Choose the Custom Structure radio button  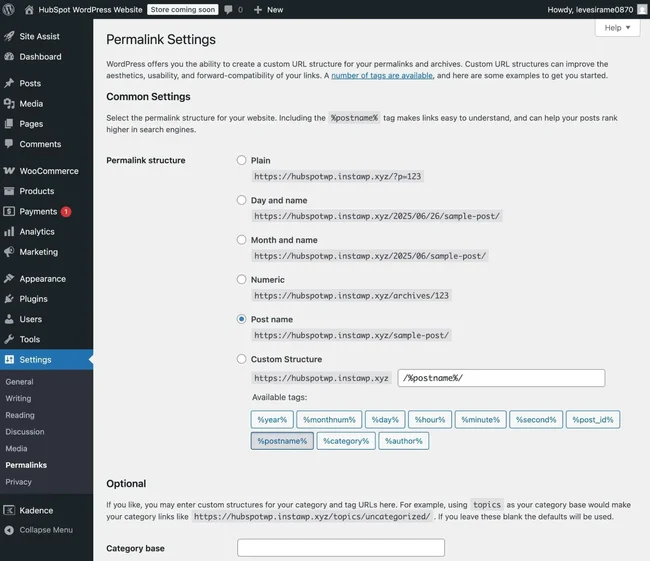click(241, 359)
